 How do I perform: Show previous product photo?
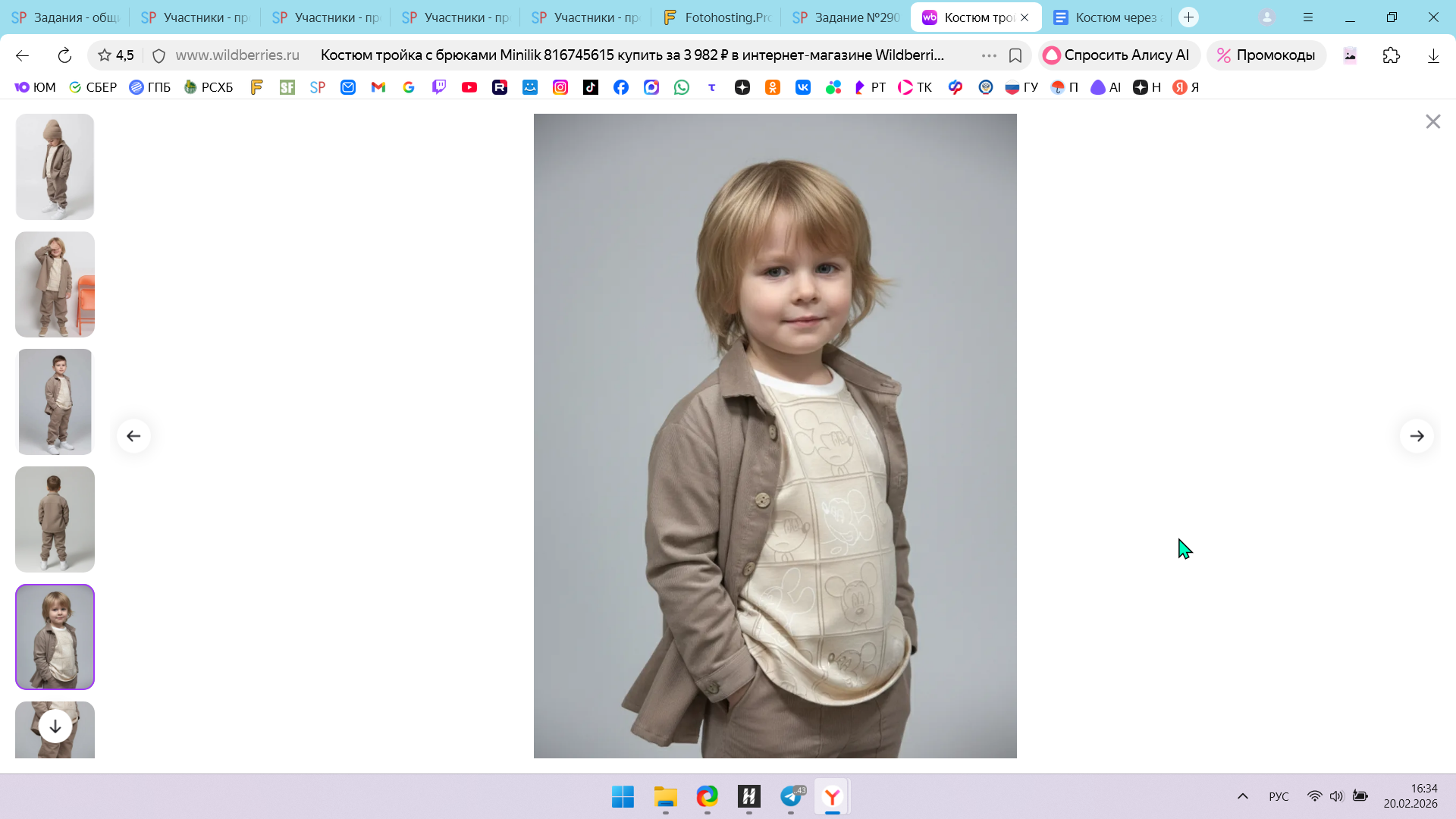(133, 436)
